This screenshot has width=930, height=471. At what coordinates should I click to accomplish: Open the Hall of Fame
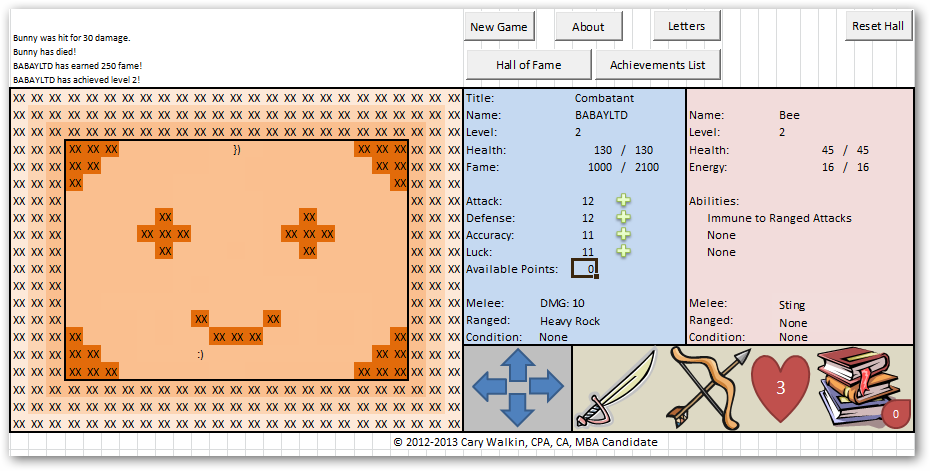coord(528,65)
